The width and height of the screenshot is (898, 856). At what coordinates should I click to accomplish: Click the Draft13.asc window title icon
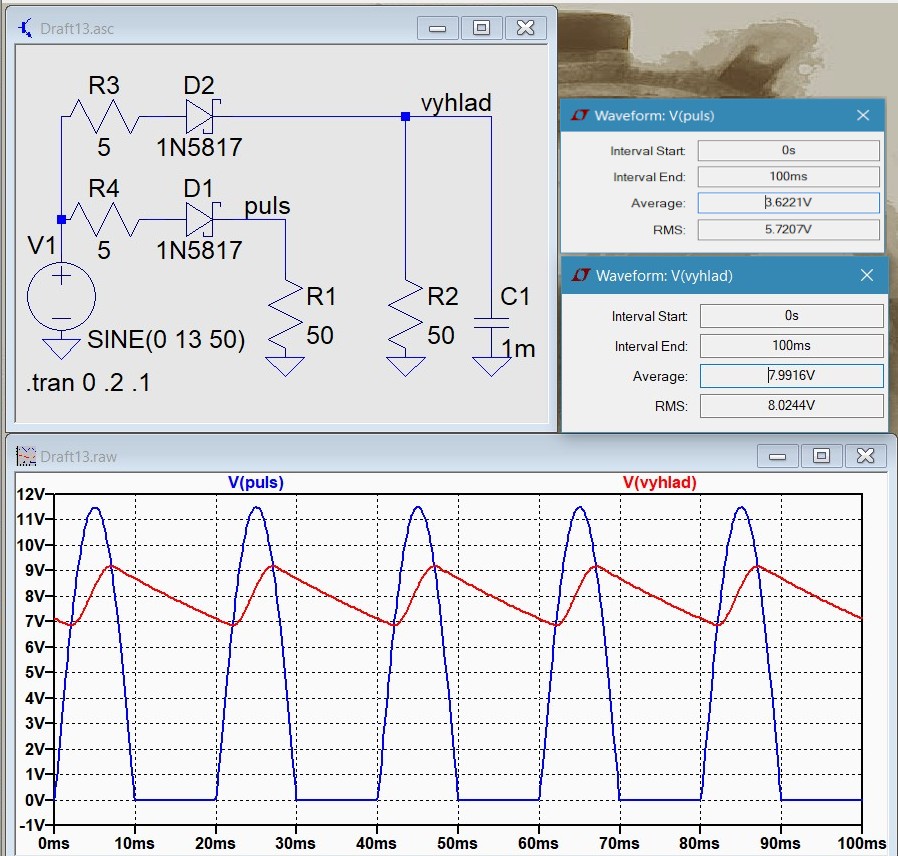click(x=26, y=28)
